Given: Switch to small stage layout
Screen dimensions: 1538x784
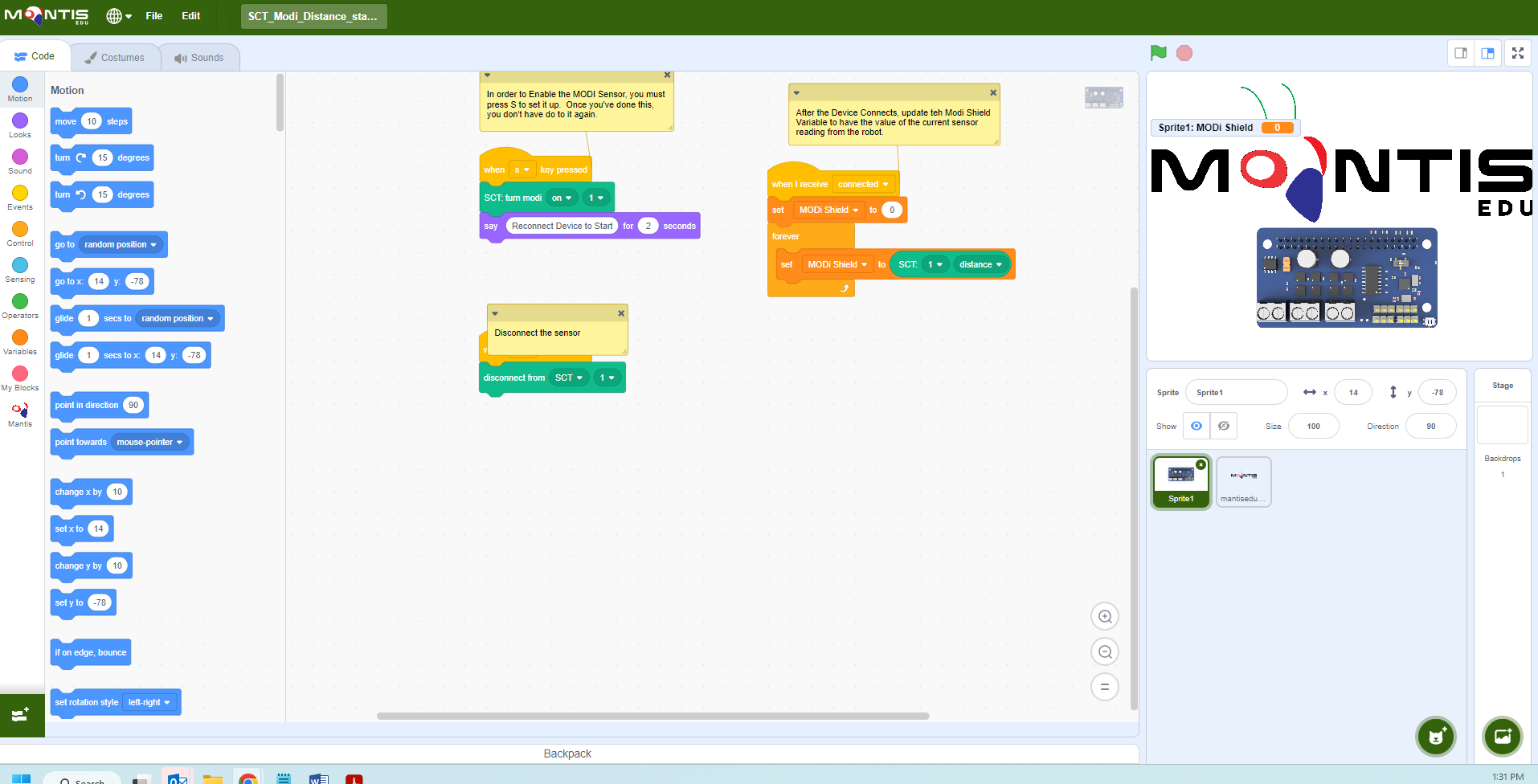Looking at the screenshot, I should pyautogui.click(x=1461, y=53).
